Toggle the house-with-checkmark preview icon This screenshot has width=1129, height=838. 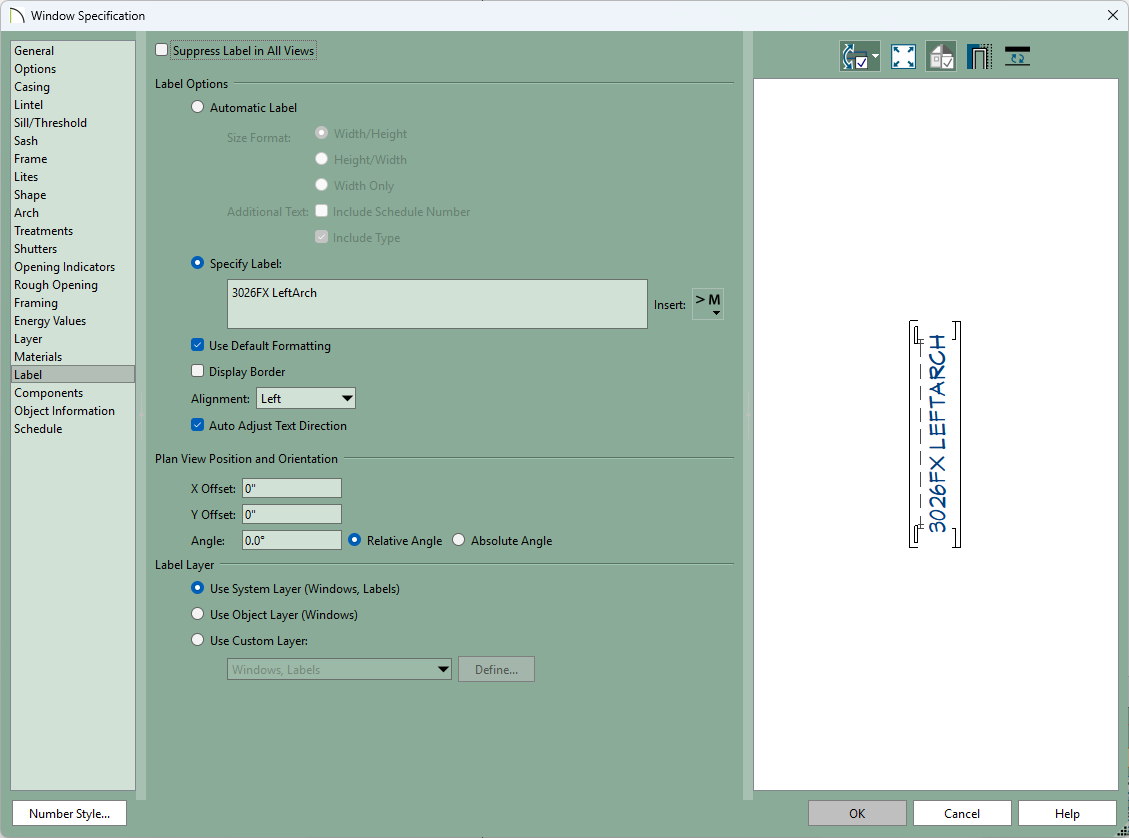[x=941, y=57]
